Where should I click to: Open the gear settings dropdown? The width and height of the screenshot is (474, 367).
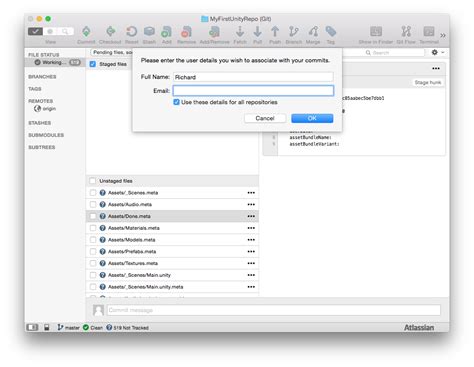click(x=438, y=52)
